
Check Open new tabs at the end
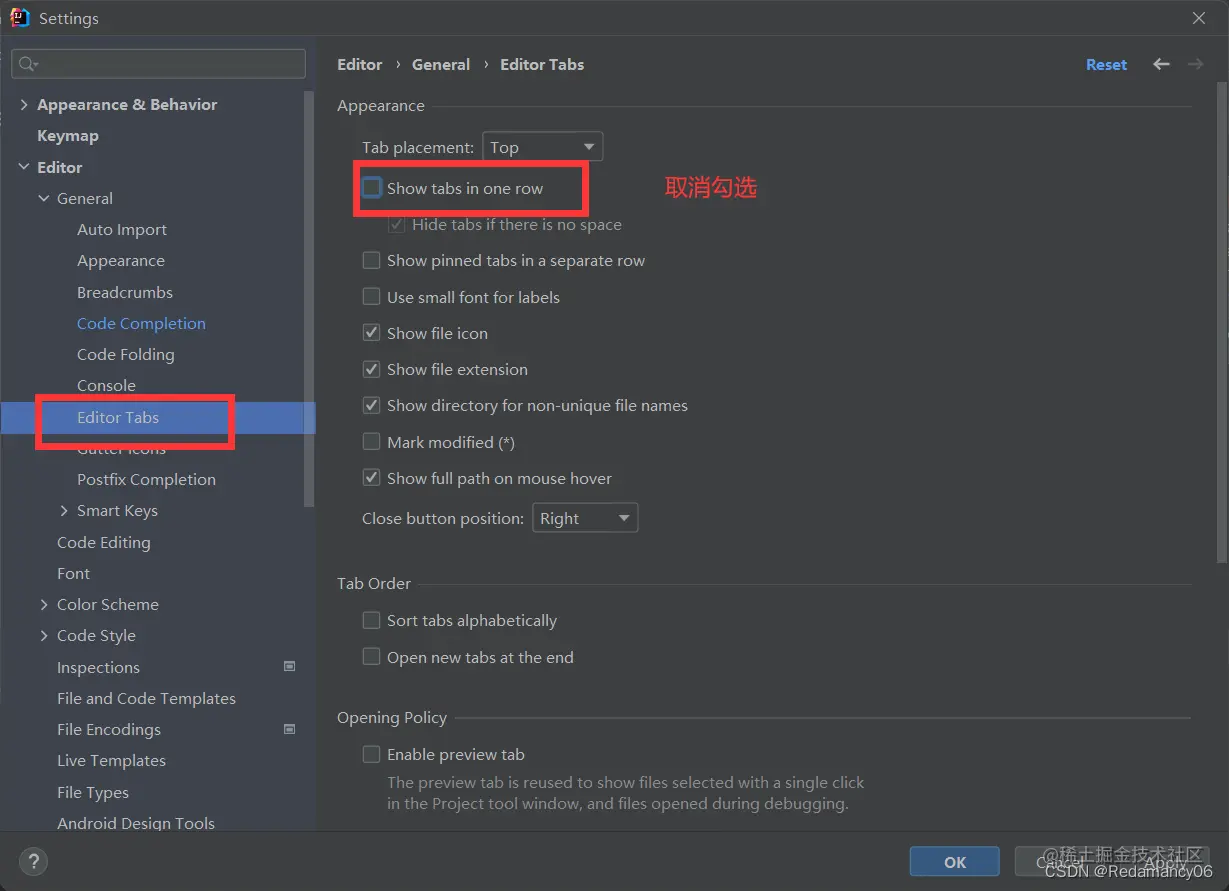pos(371,657)
